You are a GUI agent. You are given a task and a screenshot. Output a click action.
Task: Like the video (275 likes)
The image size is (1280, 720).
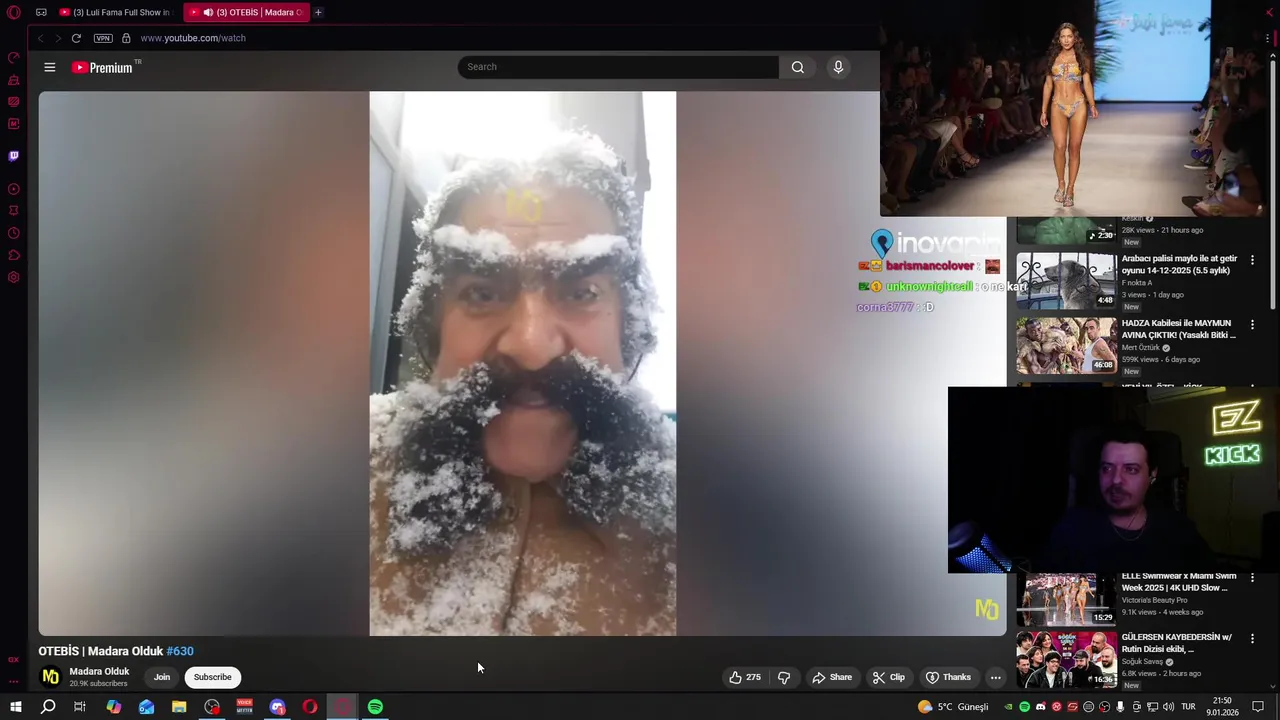click(x=745, y=677)
